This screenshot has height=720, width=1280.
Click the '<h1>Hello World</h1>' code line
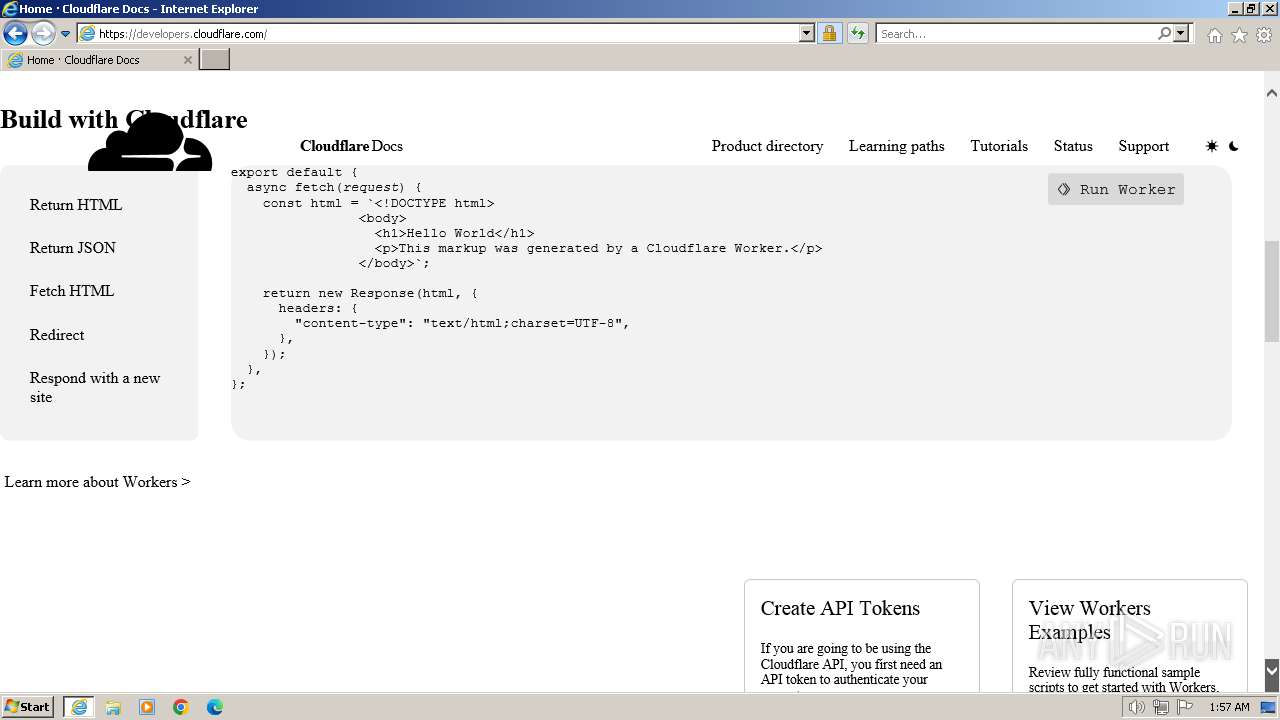(454, 233)
